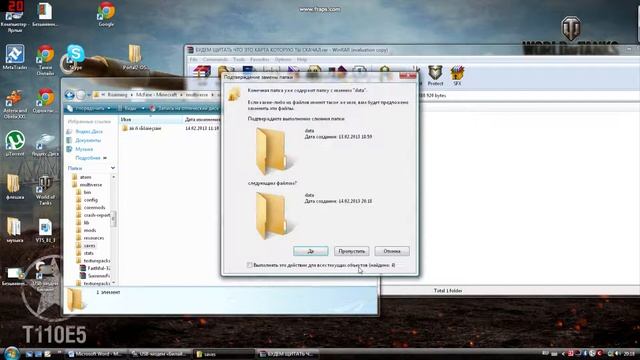Image resolution: width=640 pixels, height=360 pixels.
Task: Open Документы favorite link in Explorer
Action: pos(88,140)
